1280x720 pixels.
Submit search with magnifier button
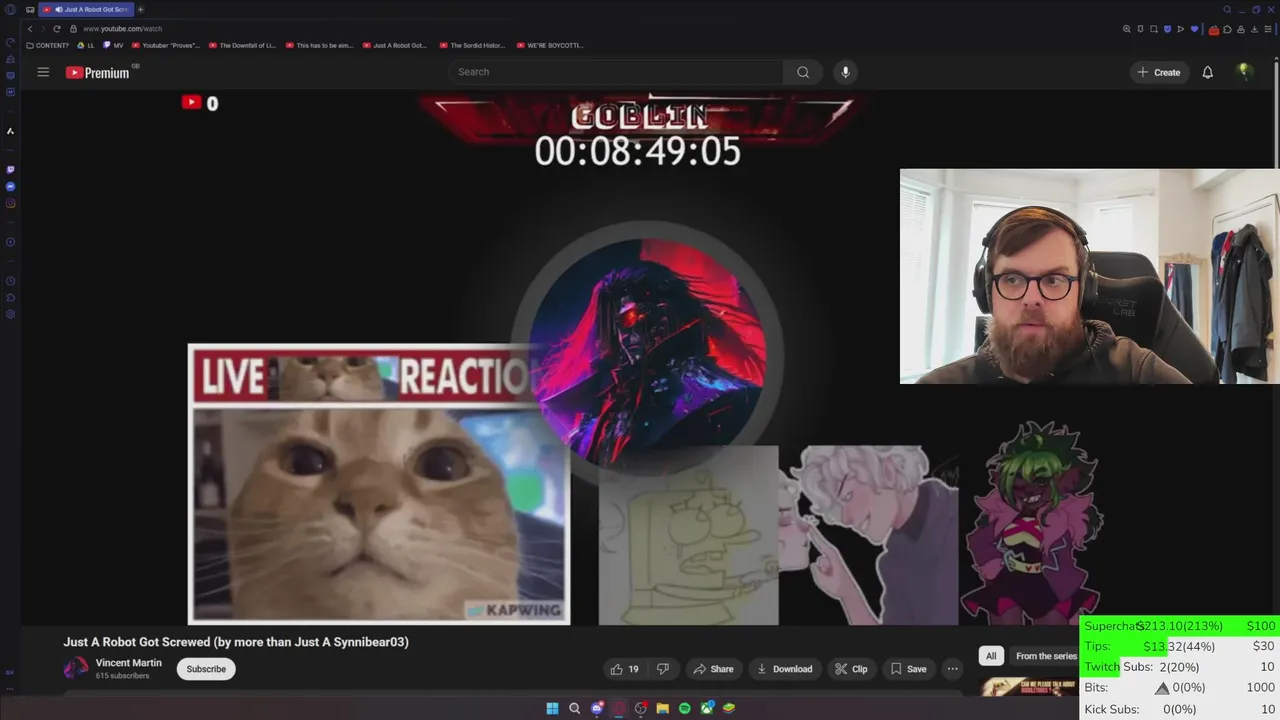point(803,72)
